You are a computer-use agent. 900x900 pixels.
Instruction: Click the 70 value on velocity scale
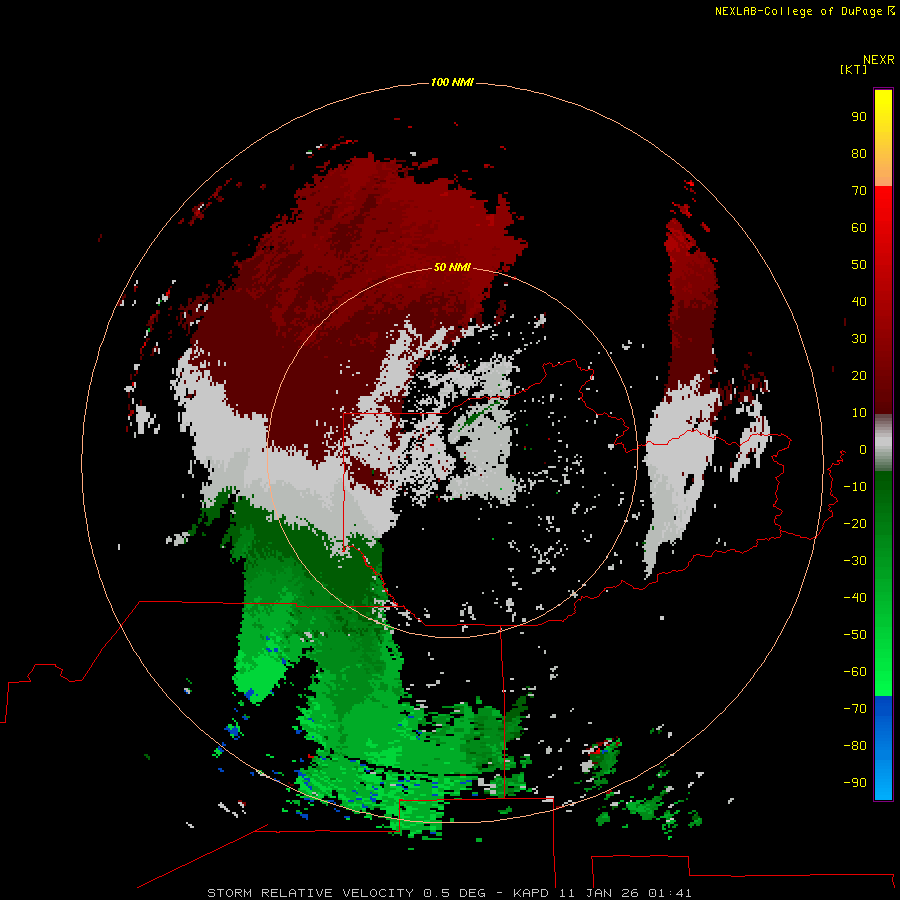click(859, 191)
